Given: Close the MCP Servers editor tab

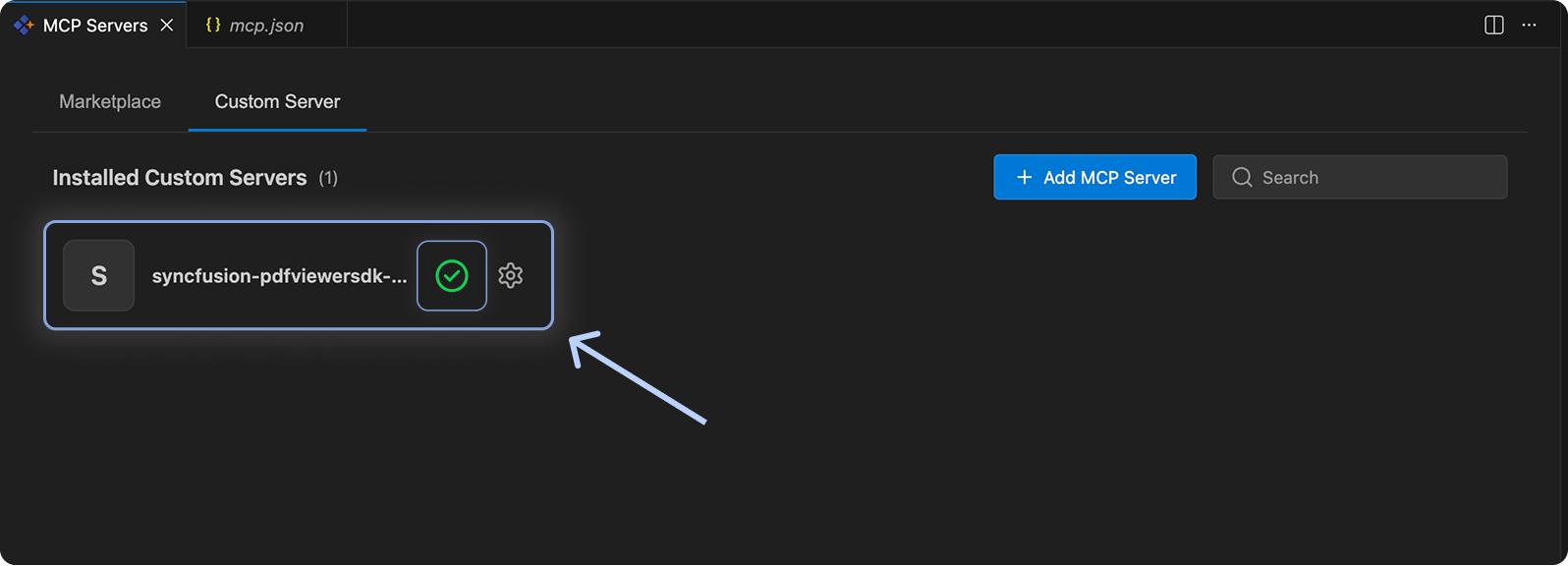Looking at the screenshot, I should pos(167,25).
